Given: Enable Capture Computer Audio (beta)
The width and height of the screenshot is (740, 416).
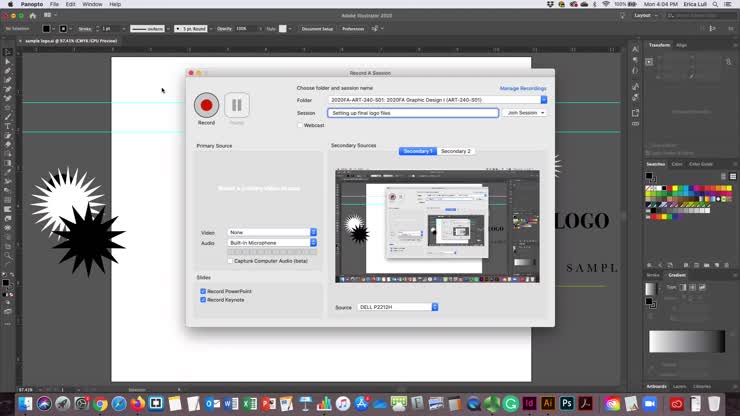Looking at the screenshot, I should (x=230, y=261).
